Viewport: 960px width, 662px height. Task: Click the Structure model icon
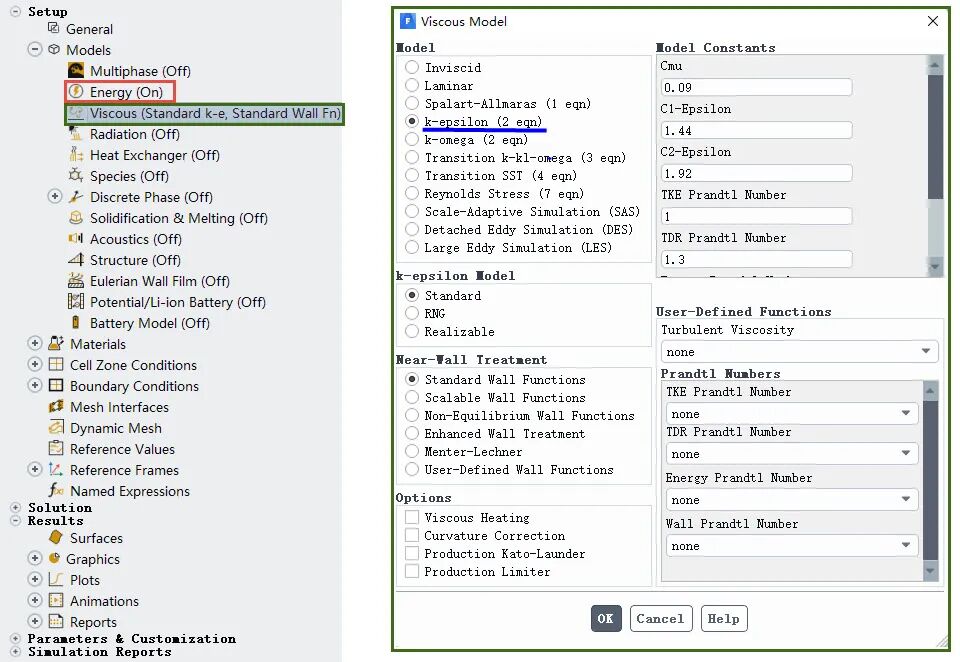point(76,259)
